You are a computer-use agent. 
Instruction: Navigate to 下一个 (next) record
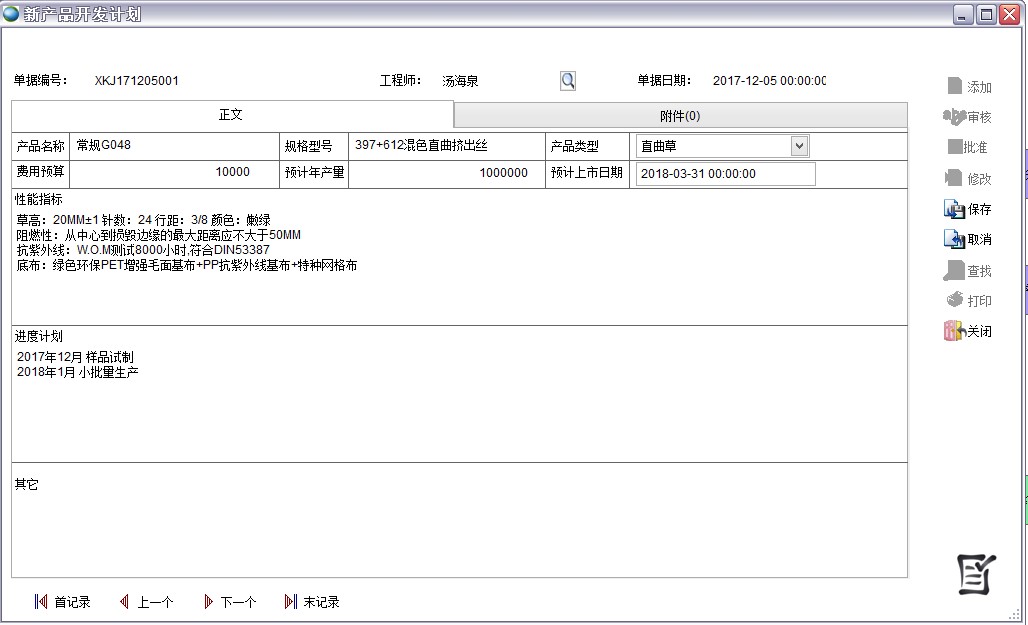click(x=229, y=602)
